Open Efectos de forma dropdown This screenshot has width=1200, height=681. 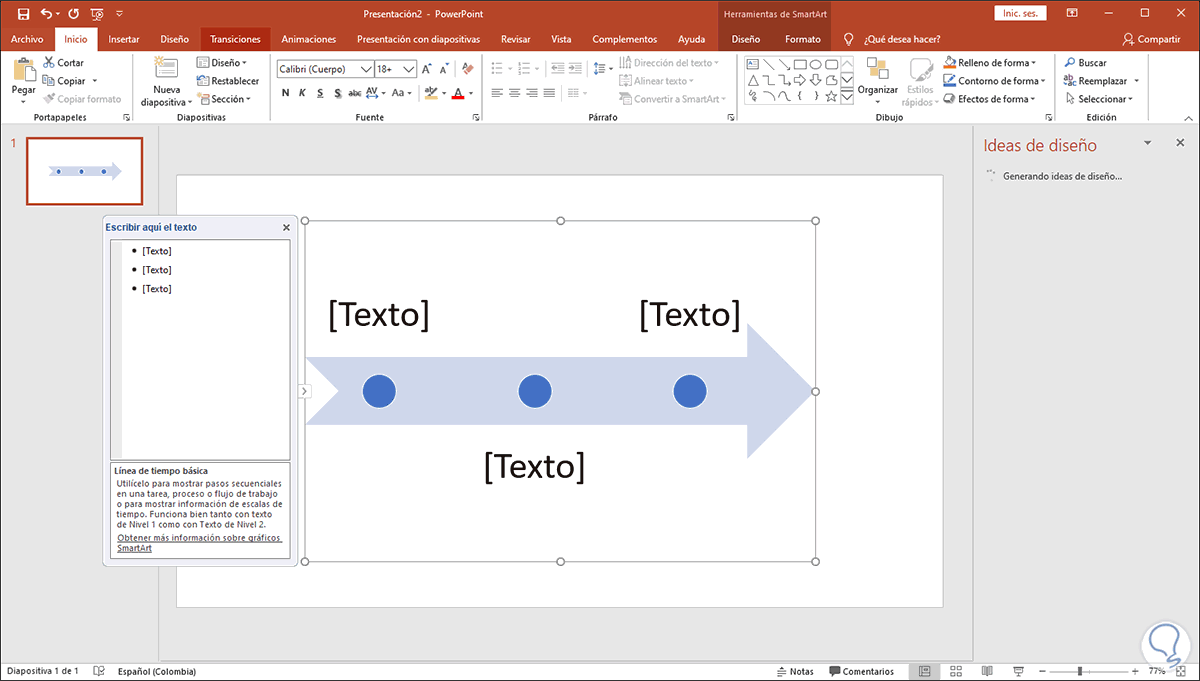(x=991, y=99)
